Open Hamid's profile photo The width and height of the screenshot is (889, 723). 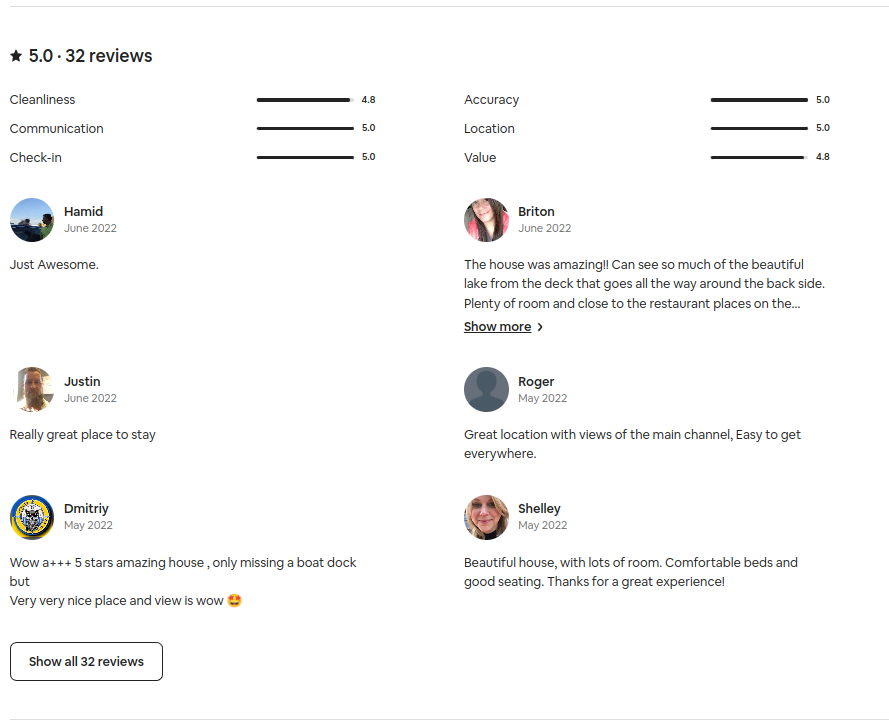(x=32, y=220)
